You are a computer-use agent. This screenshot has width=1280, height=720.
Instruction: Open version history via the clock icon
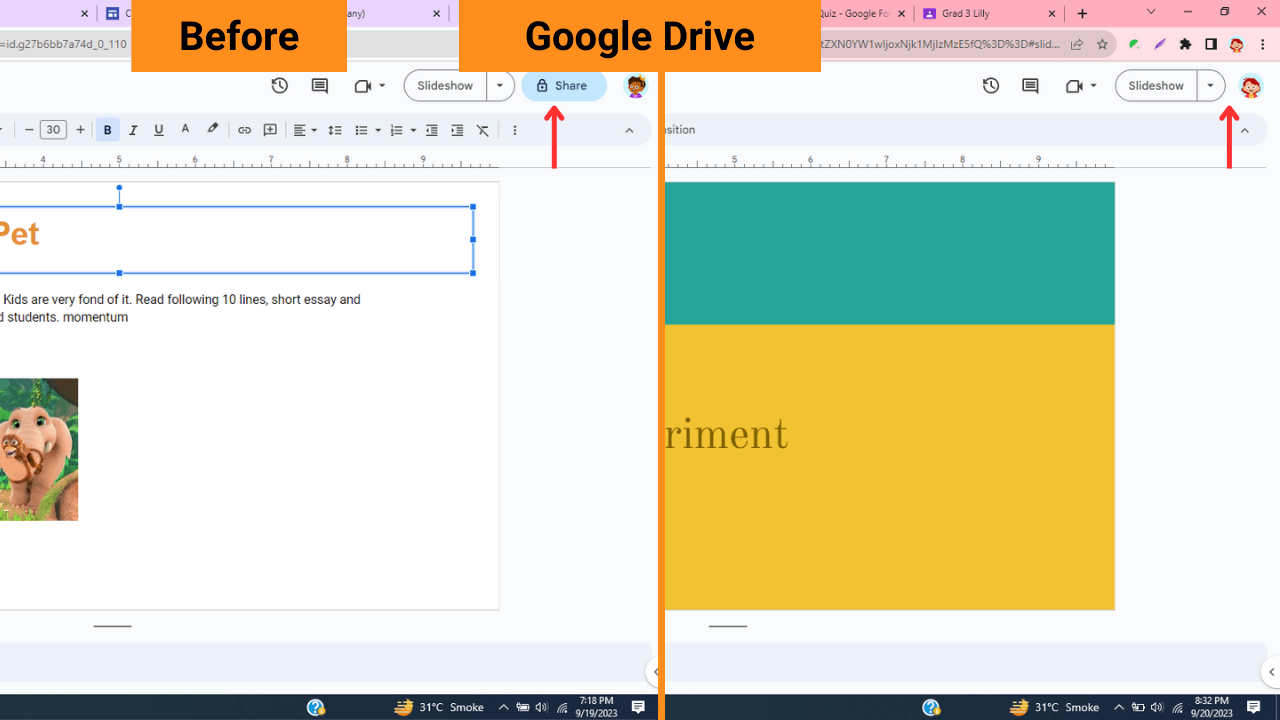pos(280,86)
